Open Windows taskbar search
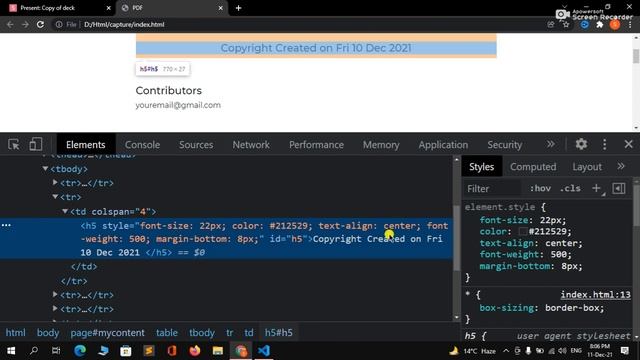The height and width of the screenshot is (360, 640). [x=34, y=351]
